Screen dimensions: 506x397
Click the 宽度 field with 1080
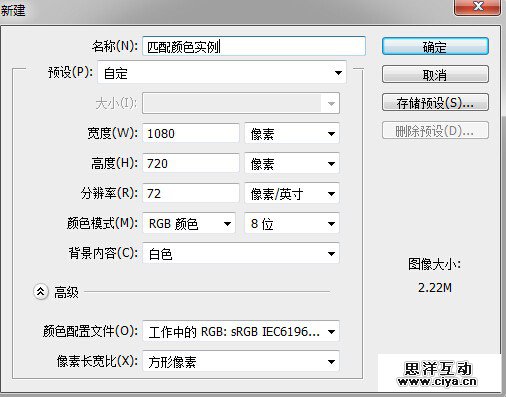tap(191, 133)
